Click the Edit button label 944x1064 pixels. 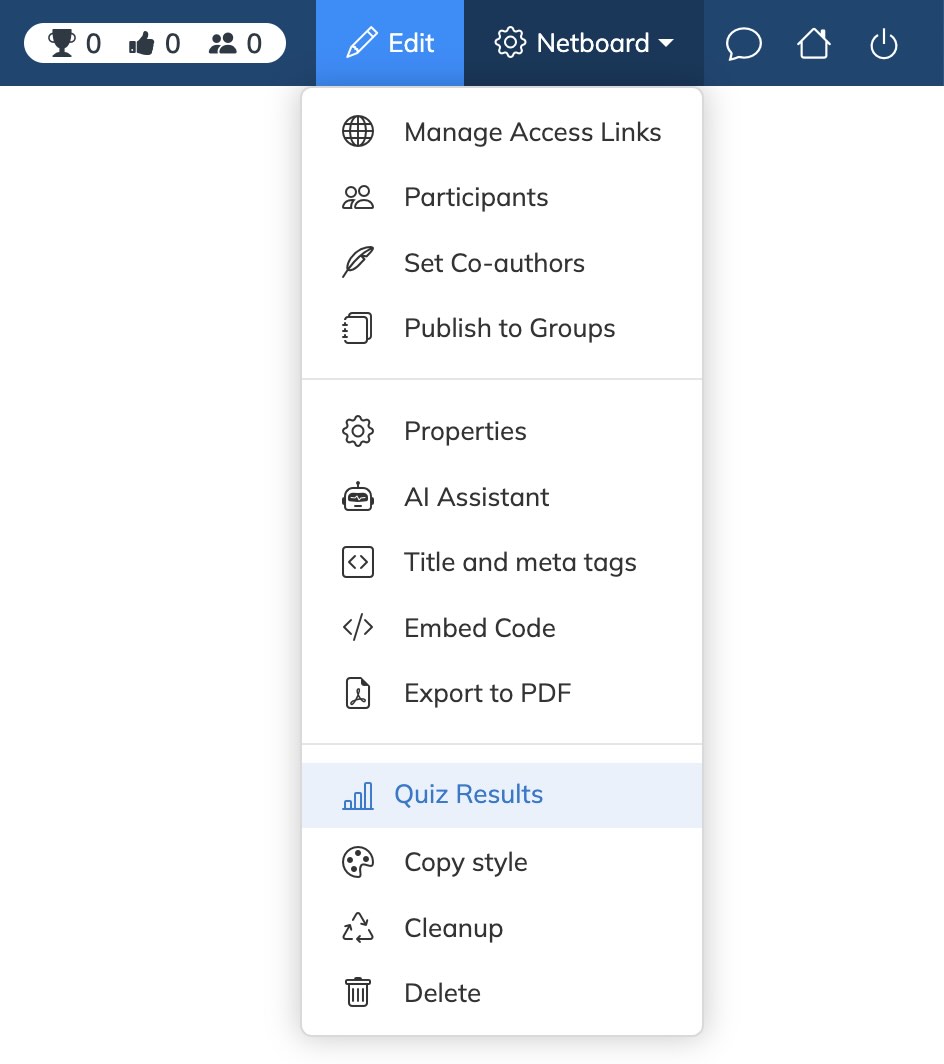[411, 43]
